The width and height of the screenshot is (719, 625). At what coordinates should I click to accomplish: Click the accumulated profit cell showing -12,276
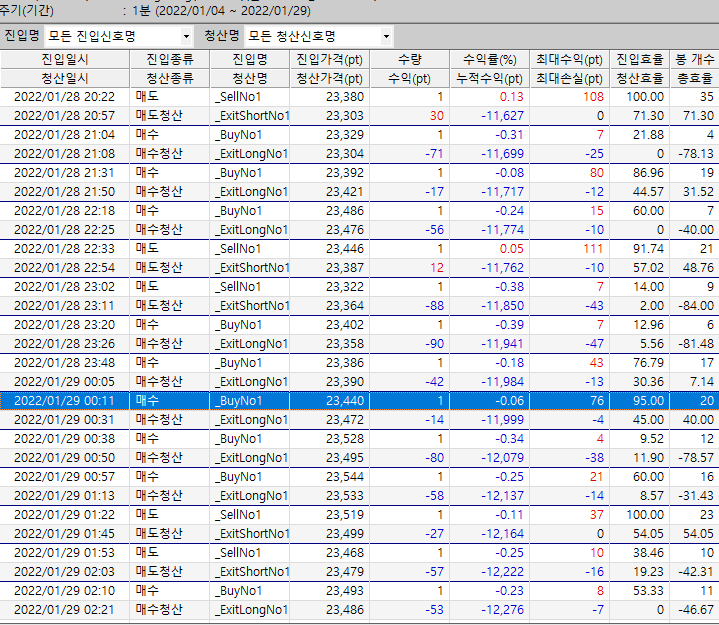pos(489,609)
